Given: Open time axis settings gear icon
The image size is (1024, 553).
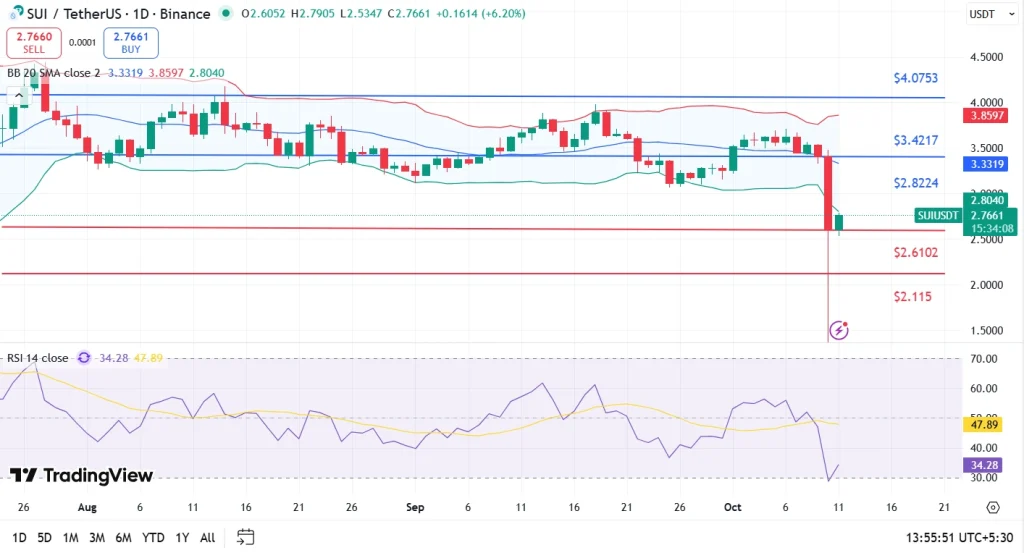Looking at the screenshot, I should coord(991,507).
